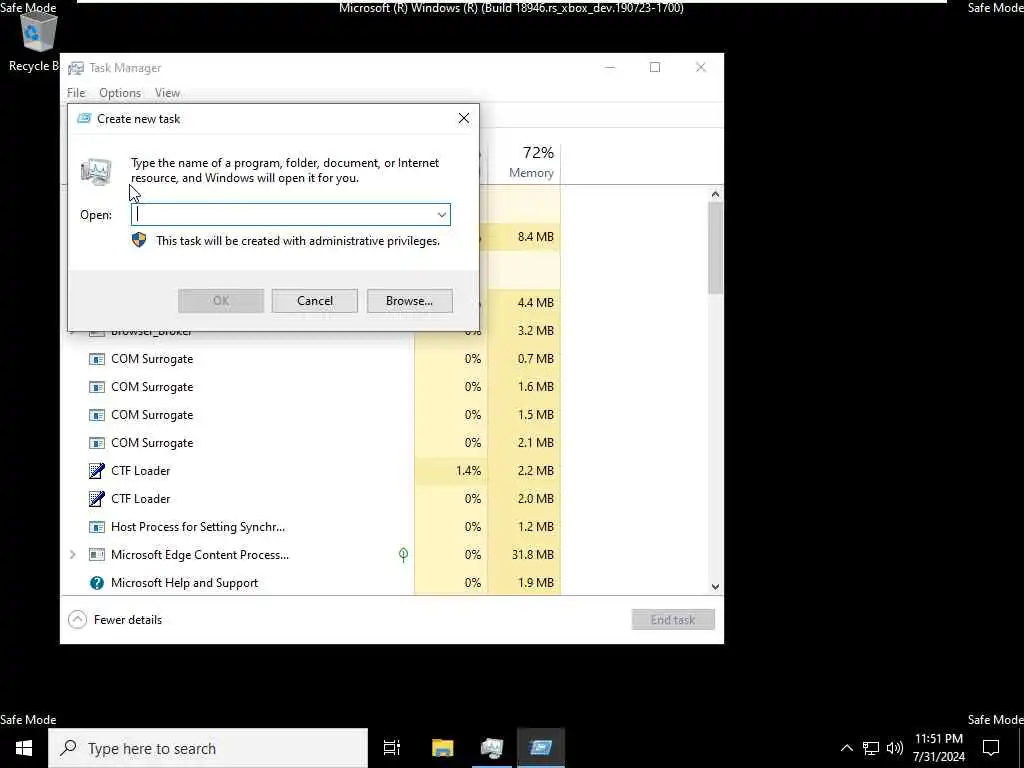Image resolution: width=1024 pixels, height=768 pixels.
Task: Click the Cancel button in the dialog
Action: tap(315, 301)
